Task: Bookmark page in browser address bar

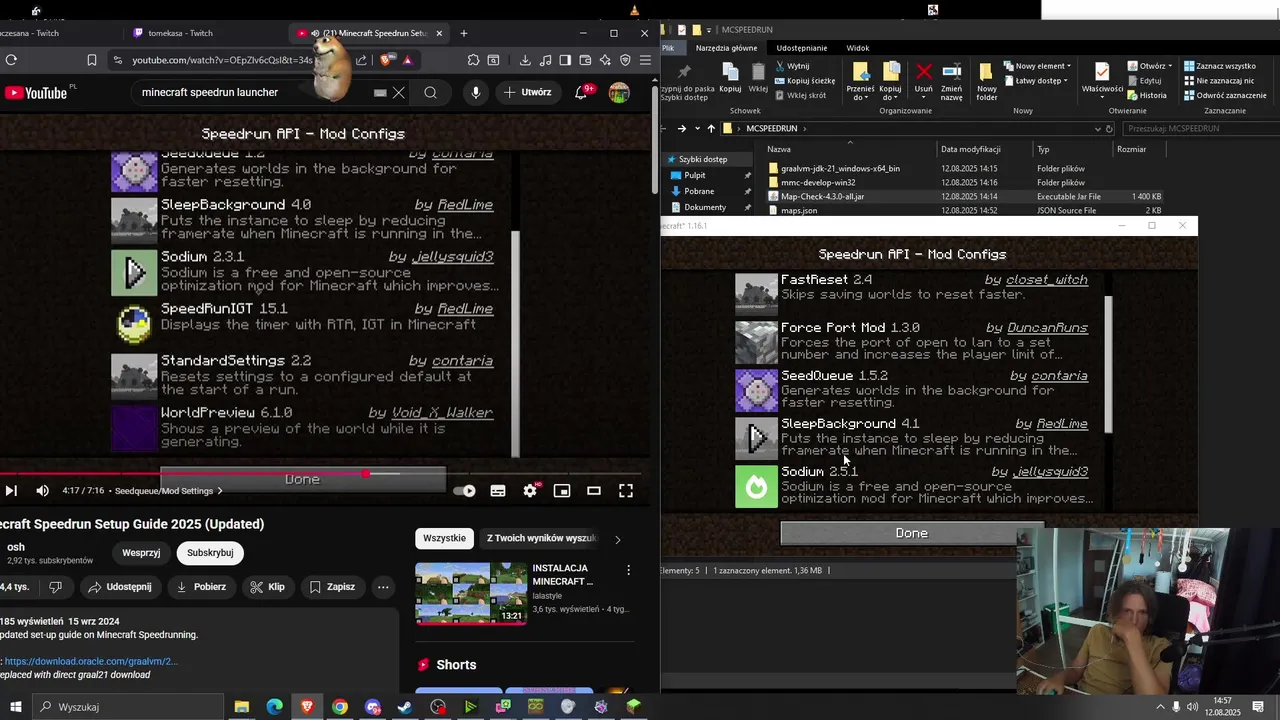Action: tap(92, 60)
